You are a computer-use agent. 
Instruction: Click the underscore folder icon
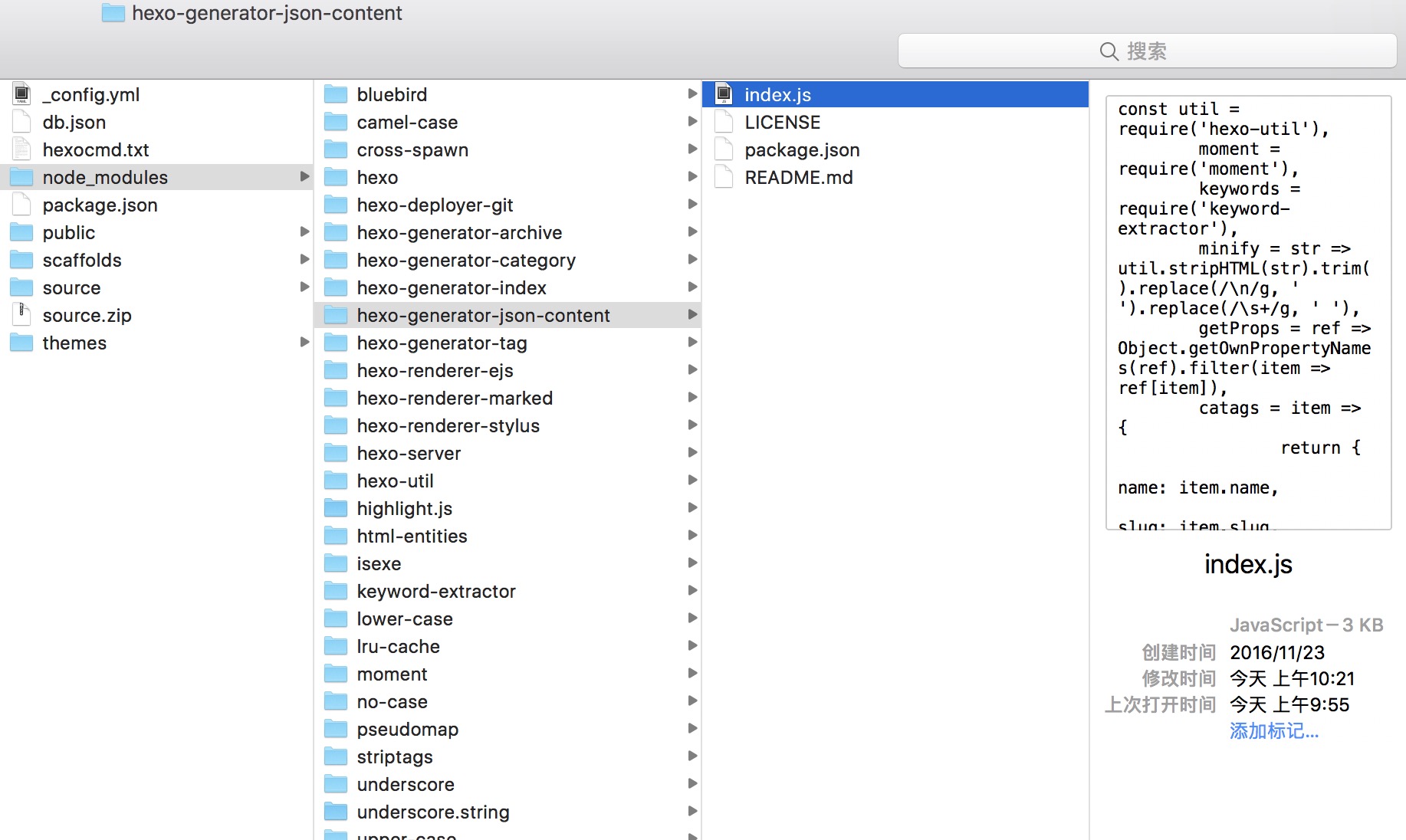coord(336,784)
